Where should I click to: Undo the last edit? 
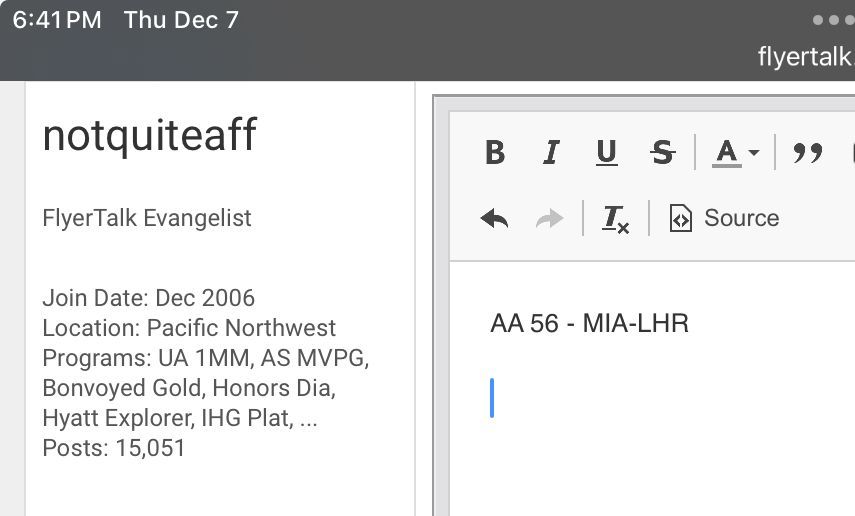(x=494, y=219)
